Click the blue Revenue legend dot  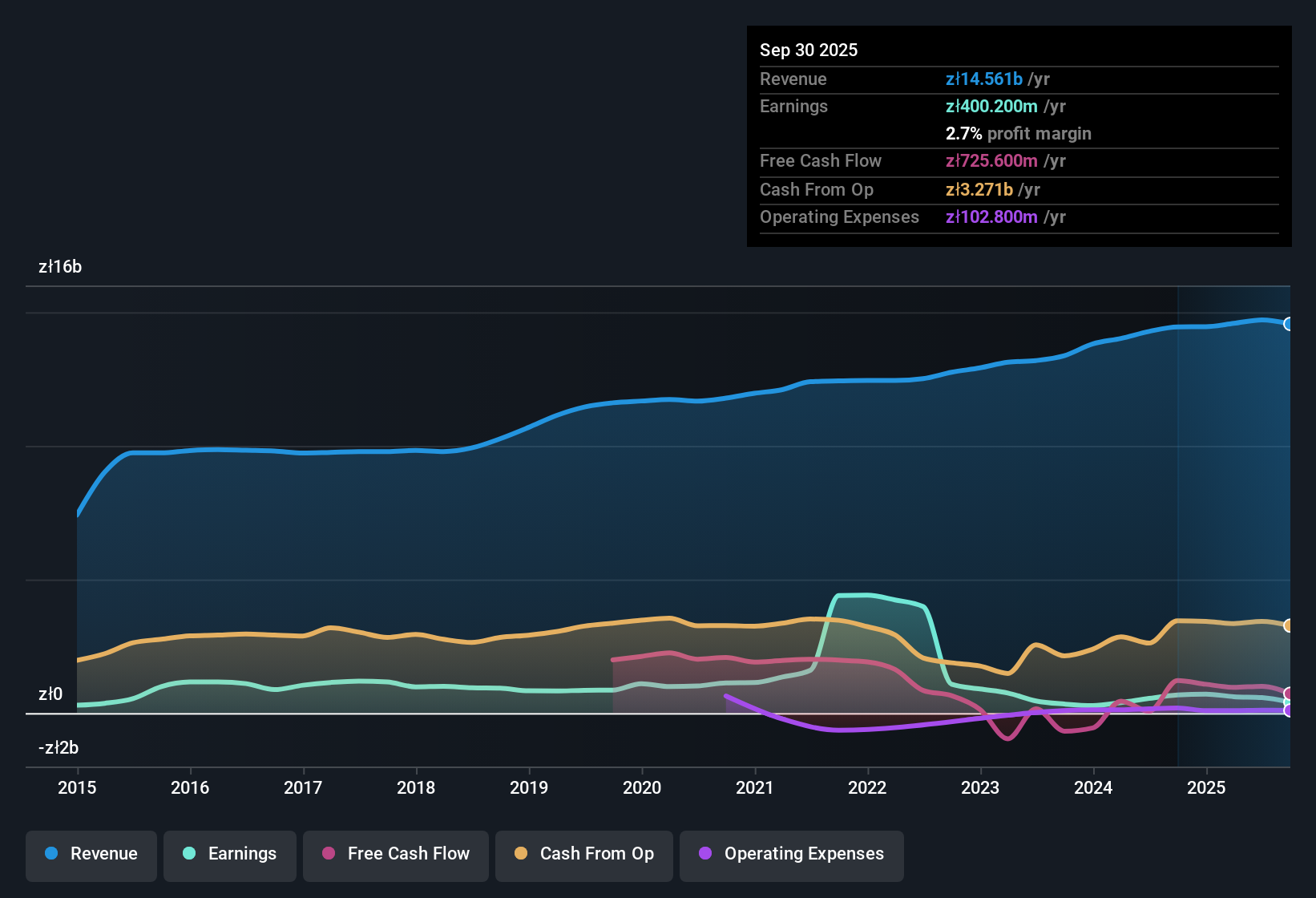tap(50, 854)
